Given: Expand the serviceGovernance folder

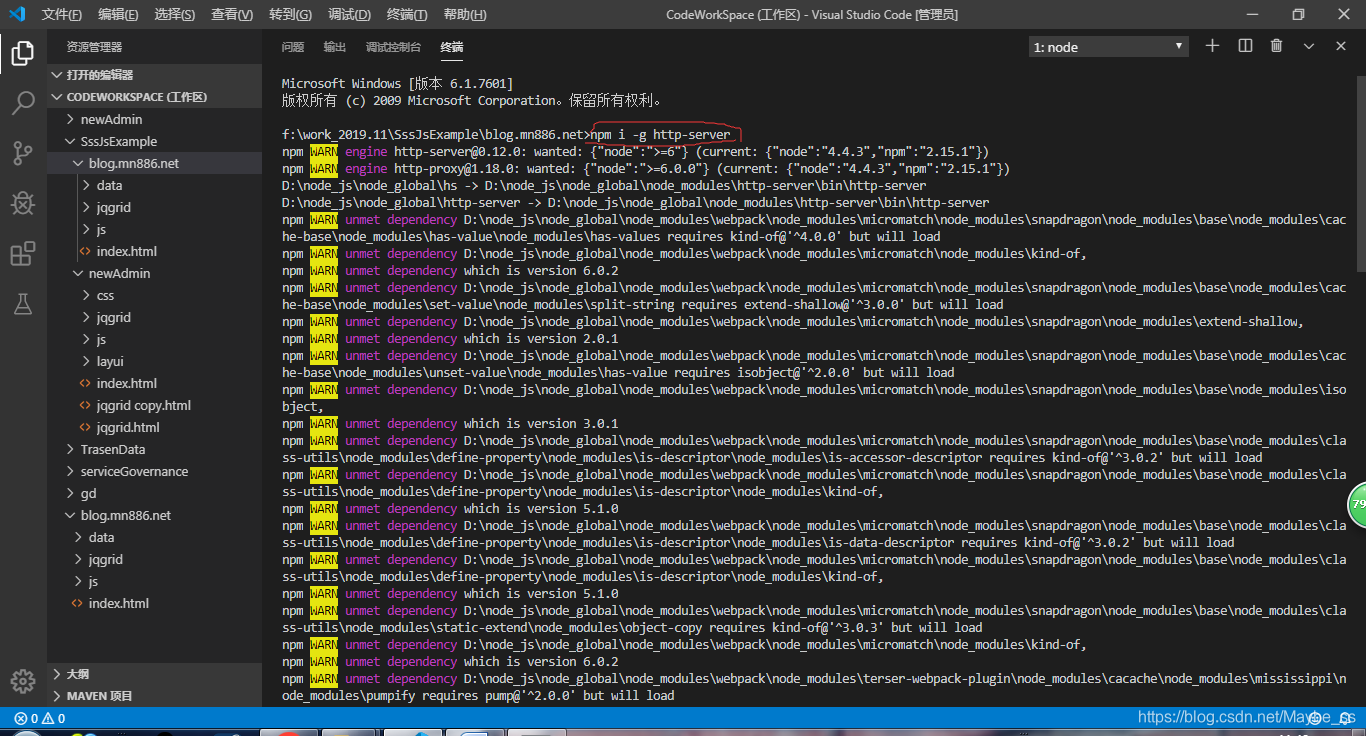Looking at the screenshot, I should (x=154, y=471).
